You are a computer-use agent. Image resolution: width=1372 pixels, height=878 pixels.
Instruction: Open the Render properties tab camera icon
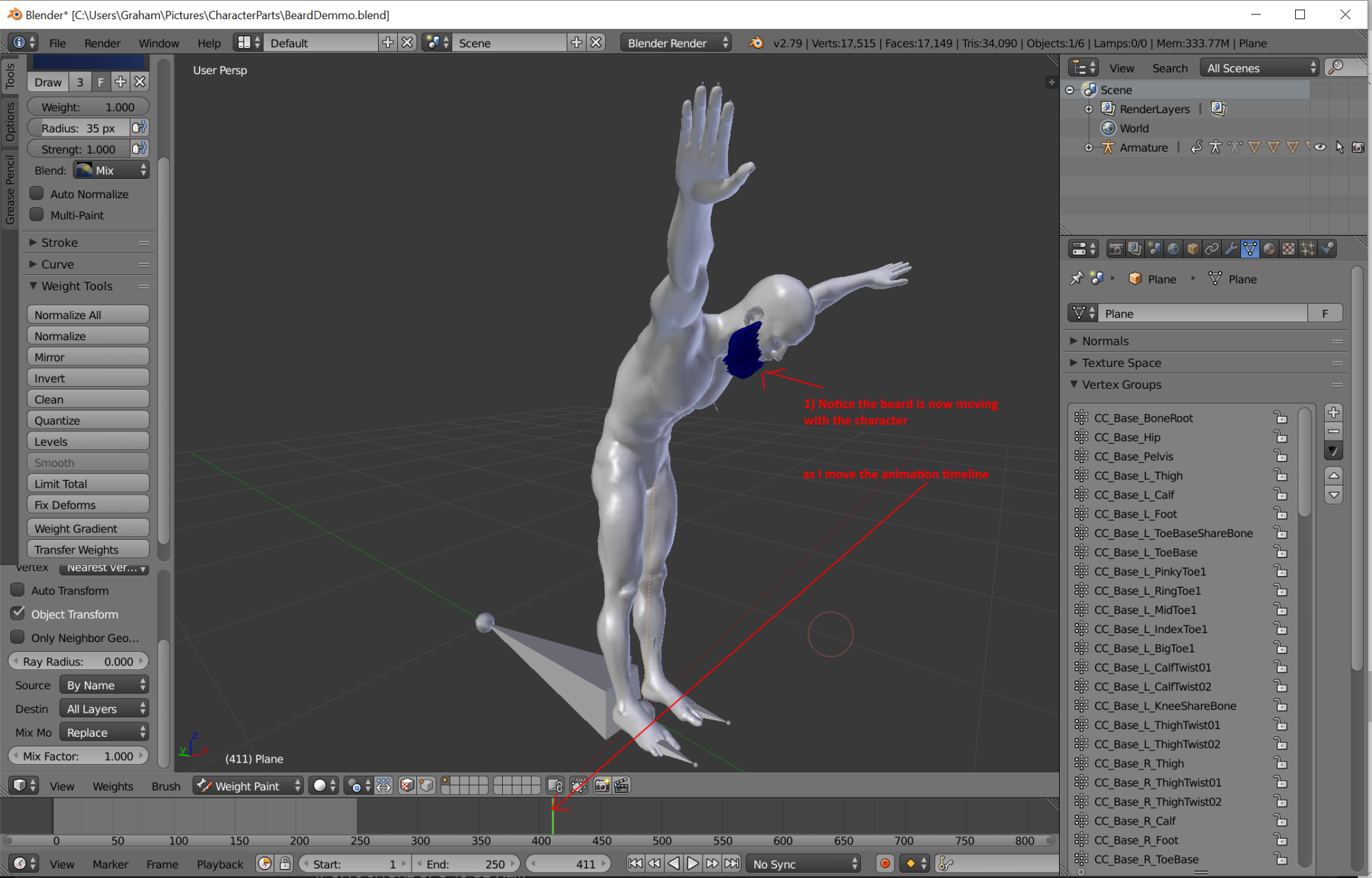point(1115,249)
